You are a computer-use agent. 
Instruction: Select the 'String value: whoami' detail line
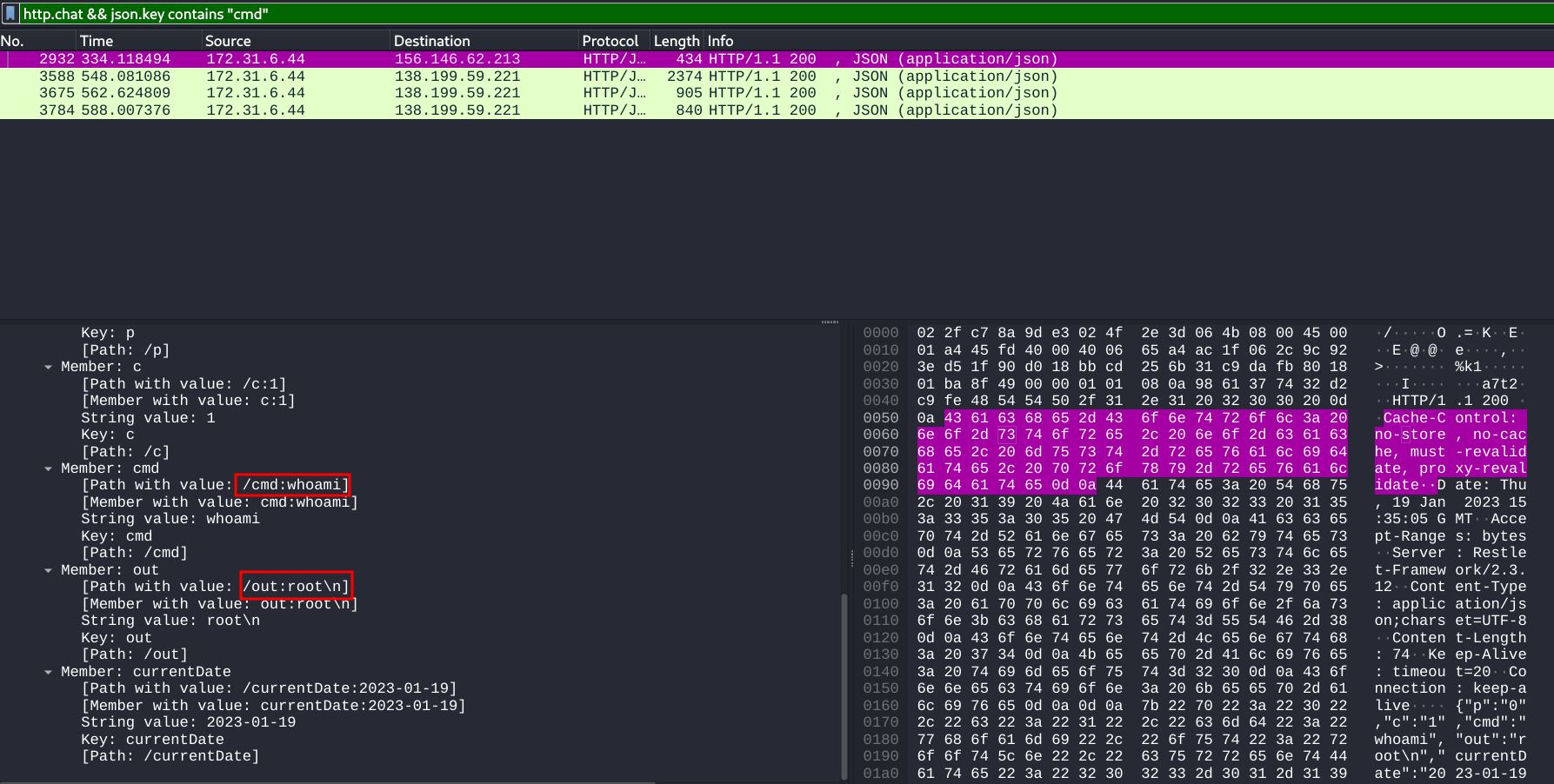pos(170,519)
